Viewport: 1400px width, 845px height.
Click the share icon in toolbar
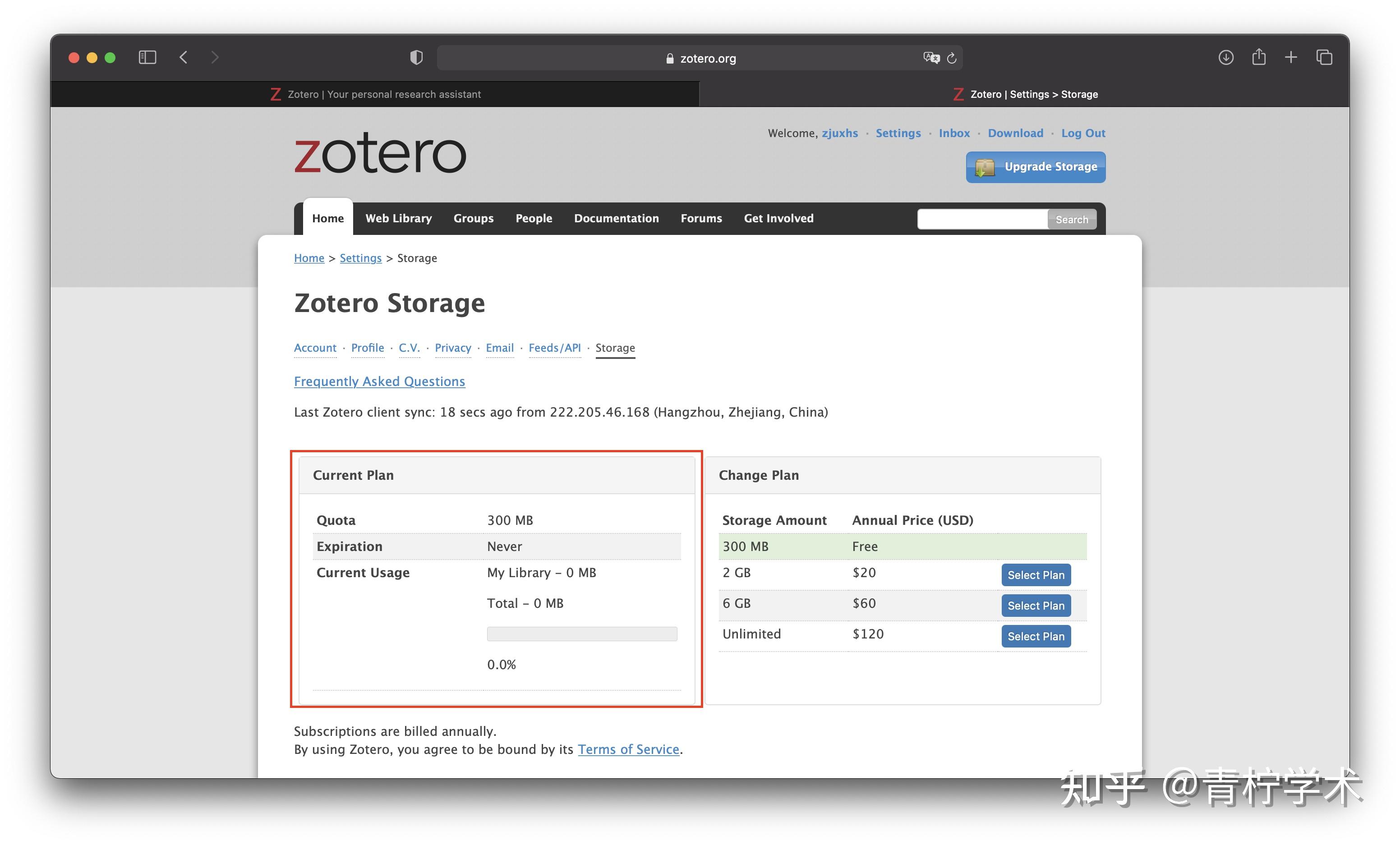coord(1258,57)
